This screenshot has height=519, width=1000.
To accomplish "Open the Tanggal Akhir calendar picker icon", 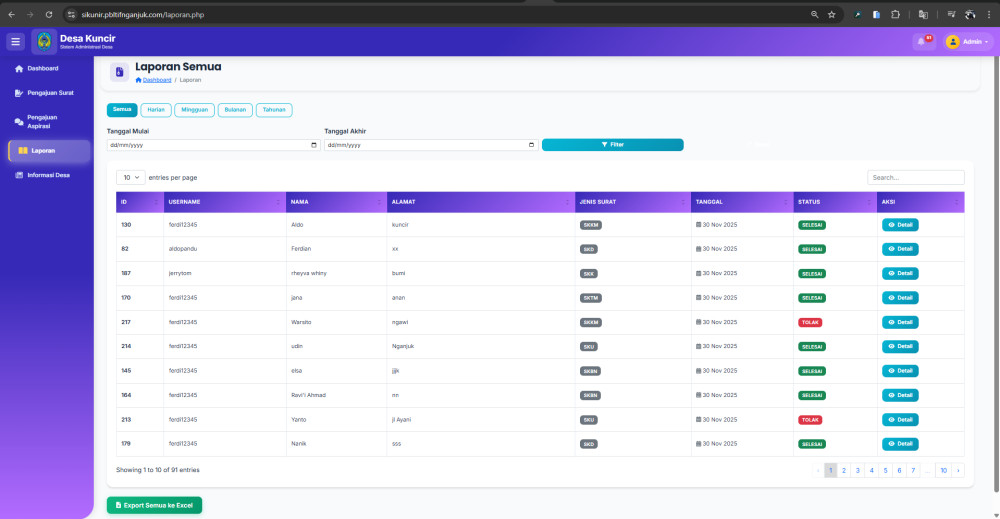I will click(x=531, y=145).
